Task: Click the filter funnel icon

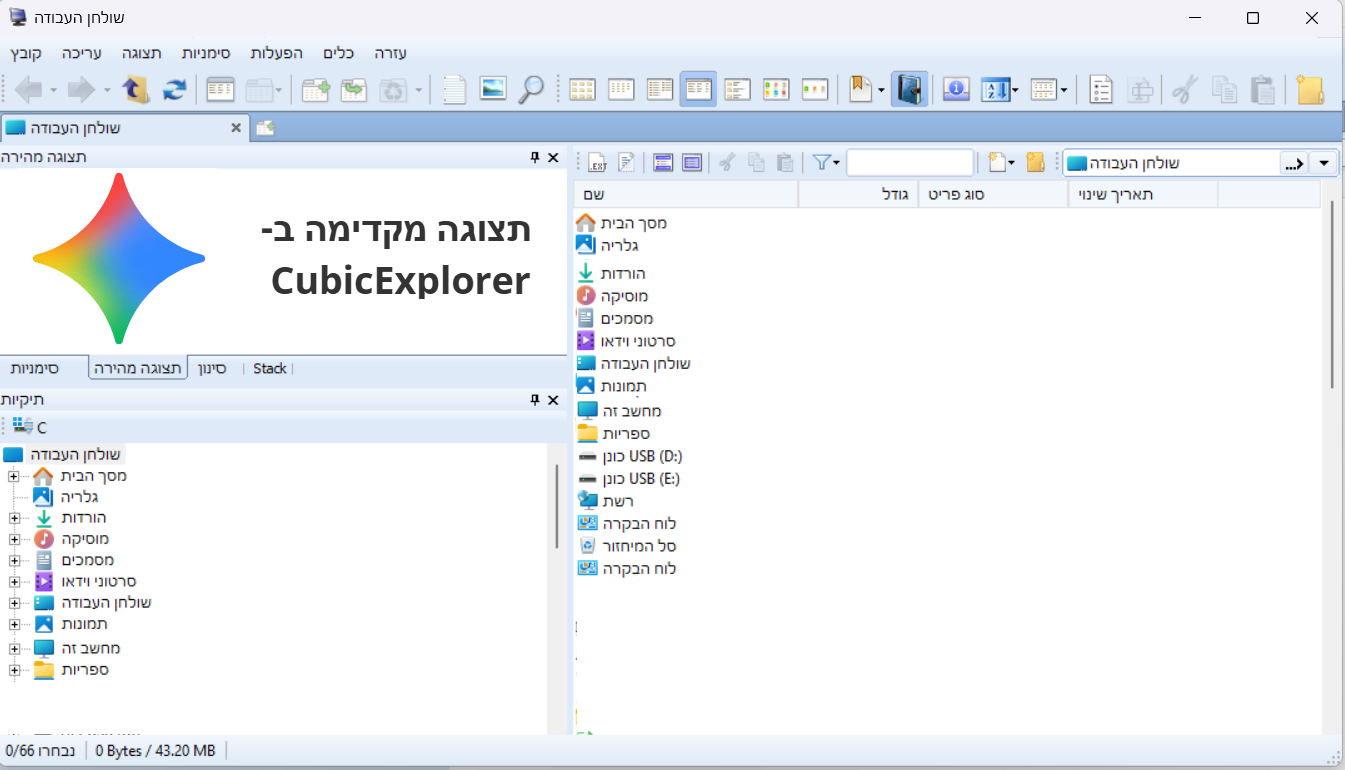Action: [x=822, y=162]
